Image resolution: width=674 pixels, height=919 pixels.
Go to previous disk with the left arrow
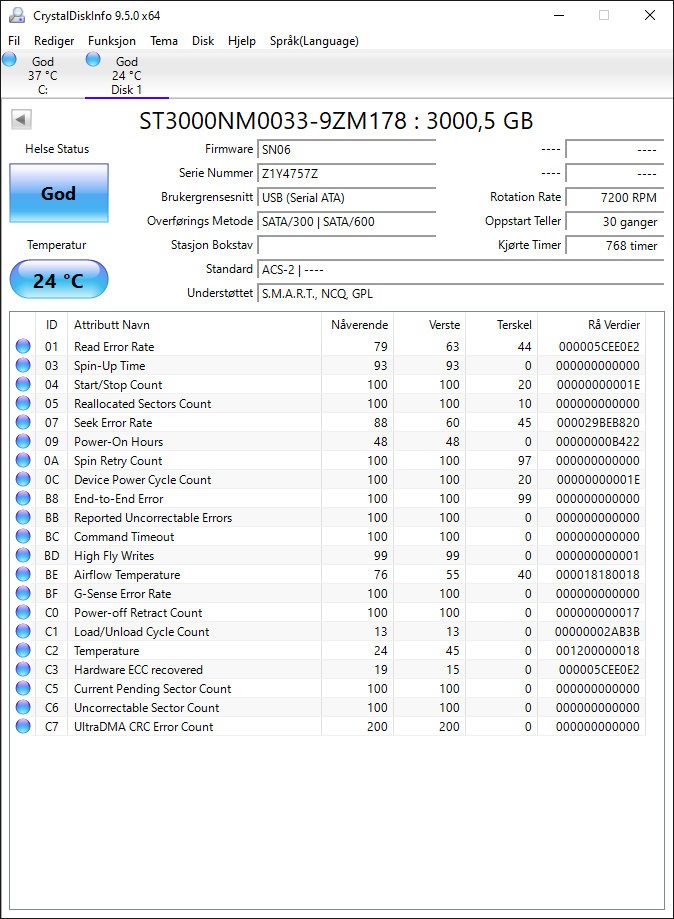(x=21, y=120)
